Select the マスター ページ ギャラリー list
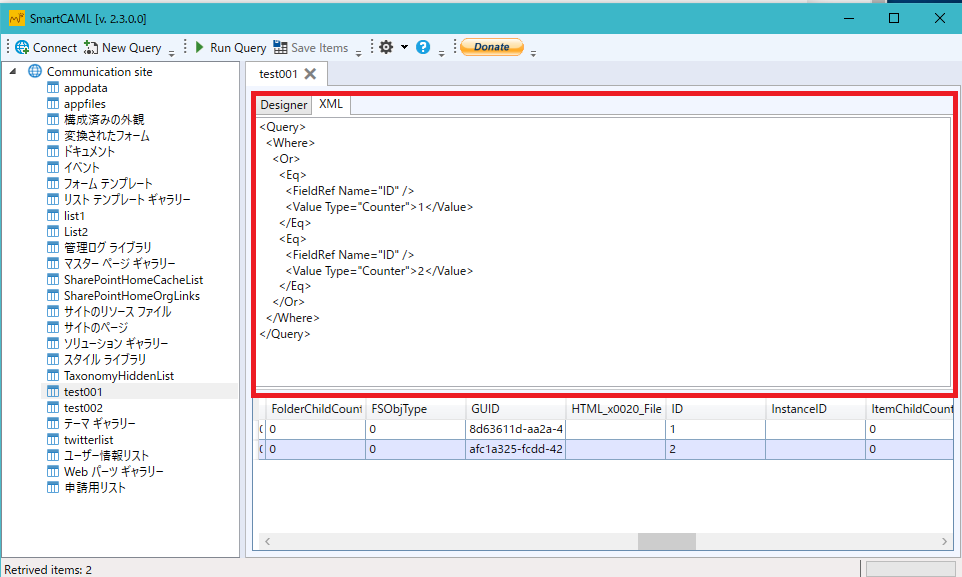962x577 pixels. 120,263
